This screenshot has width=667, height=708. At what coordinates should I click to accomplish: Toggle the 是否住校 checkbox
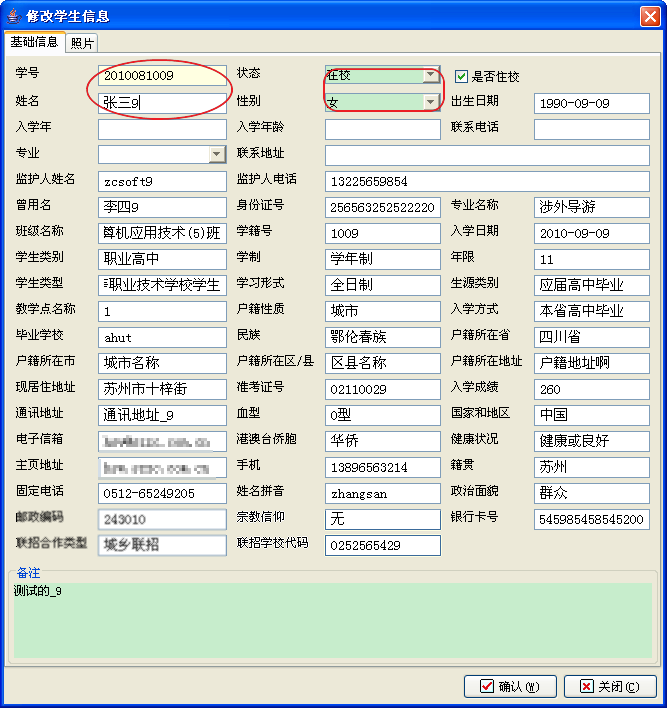pos(461,76)
